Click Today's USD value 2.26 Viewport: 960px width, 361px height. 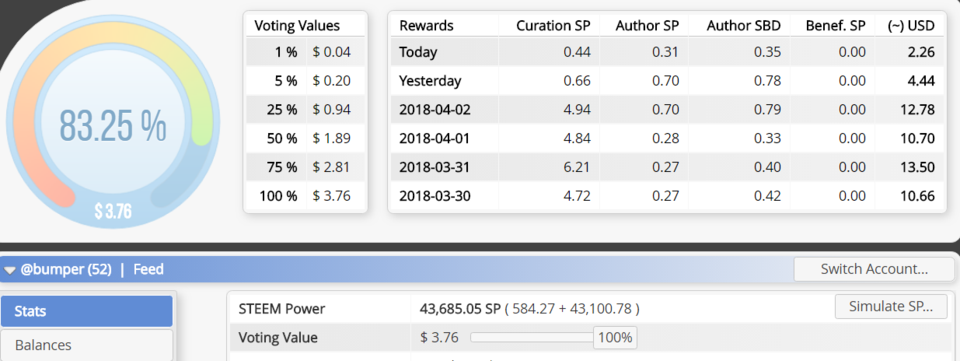point(921,52)
